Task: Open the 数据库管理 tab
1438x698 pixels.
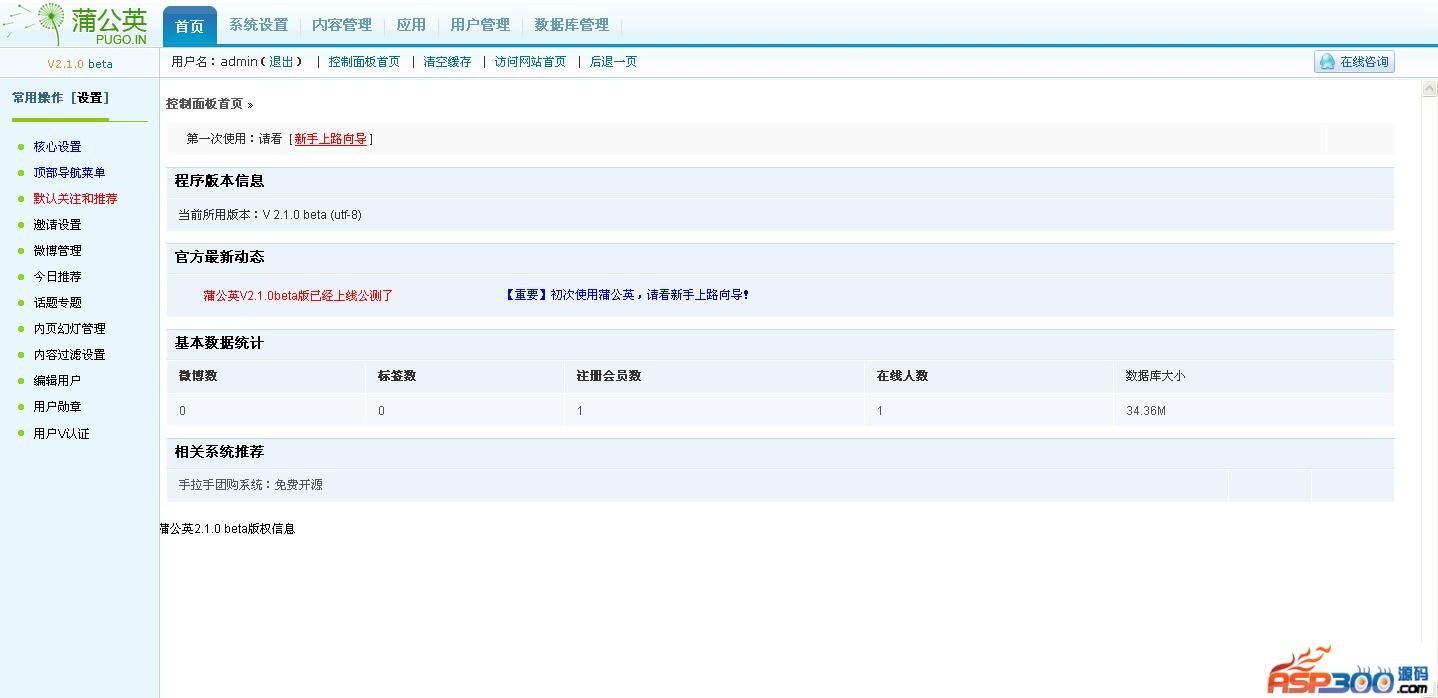Action: pos(571,25)
